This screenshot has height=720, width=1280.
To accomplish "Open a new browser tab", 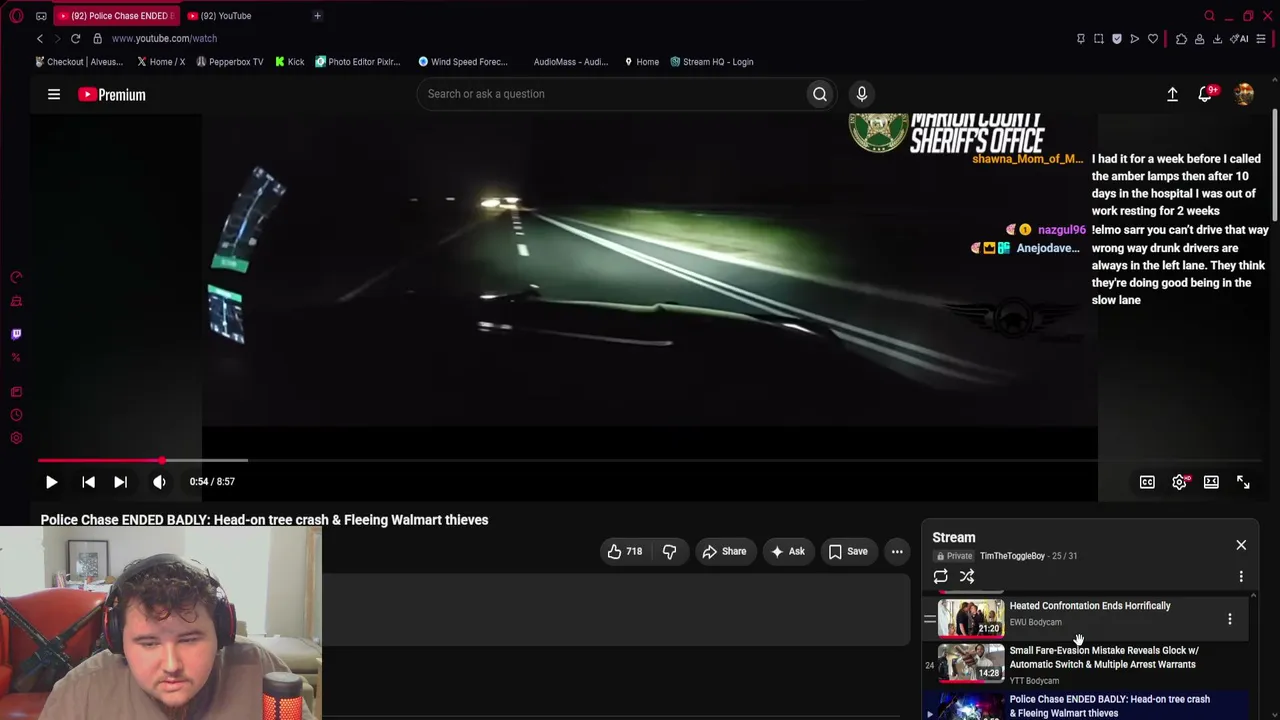I will [x=317, y=16].
